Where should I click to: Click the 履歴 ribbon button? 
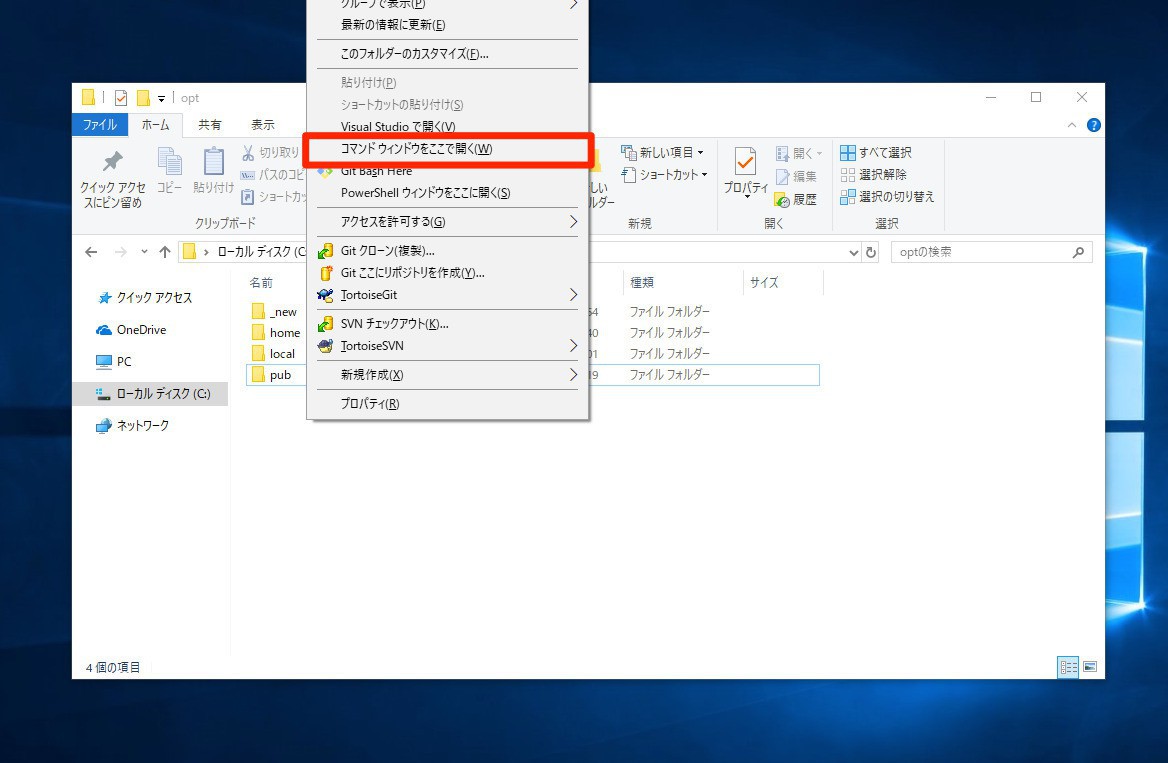tap(796, 200)
